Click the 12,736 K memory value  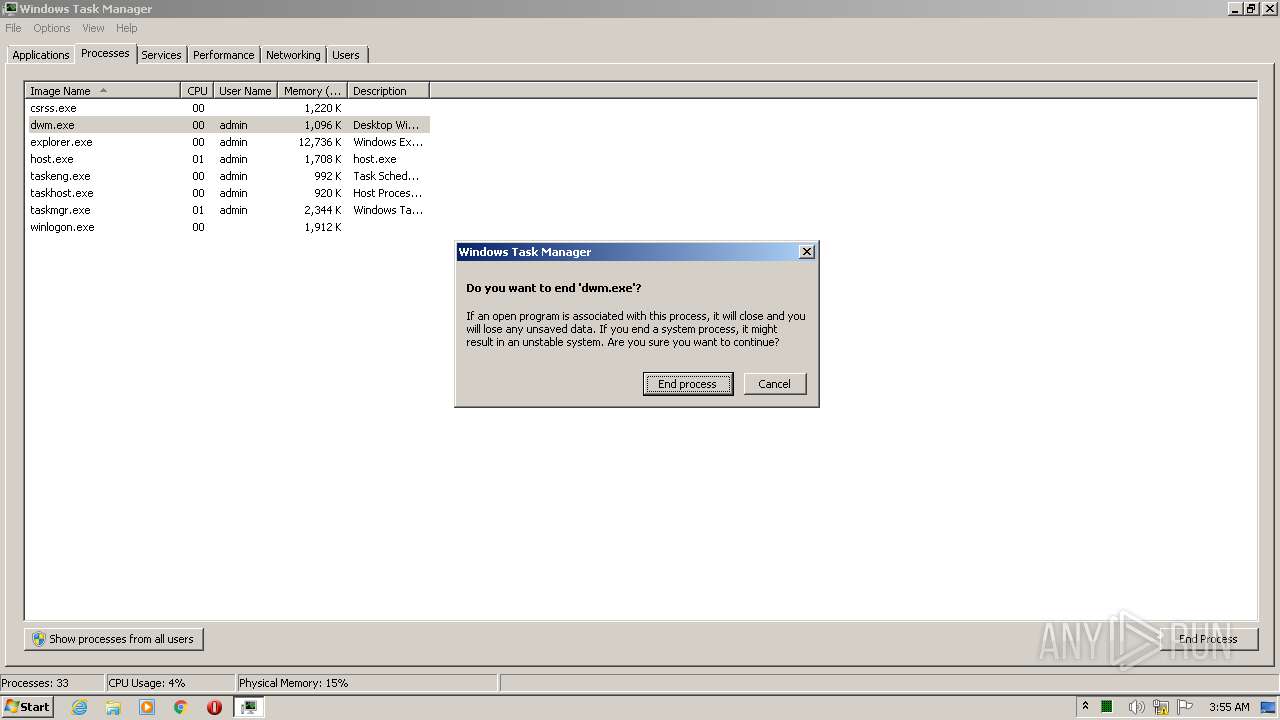pos(320,142)
